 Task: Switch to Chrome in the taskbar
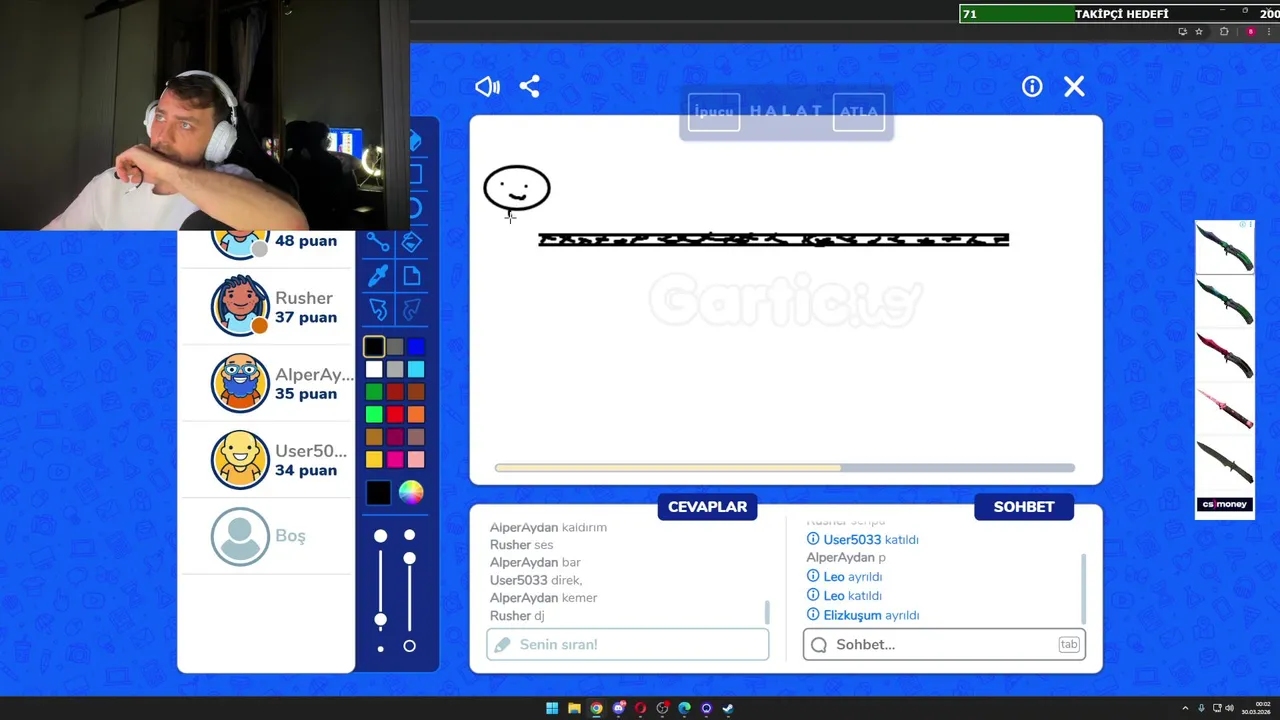pyautogui.click(x=596, y=708)
